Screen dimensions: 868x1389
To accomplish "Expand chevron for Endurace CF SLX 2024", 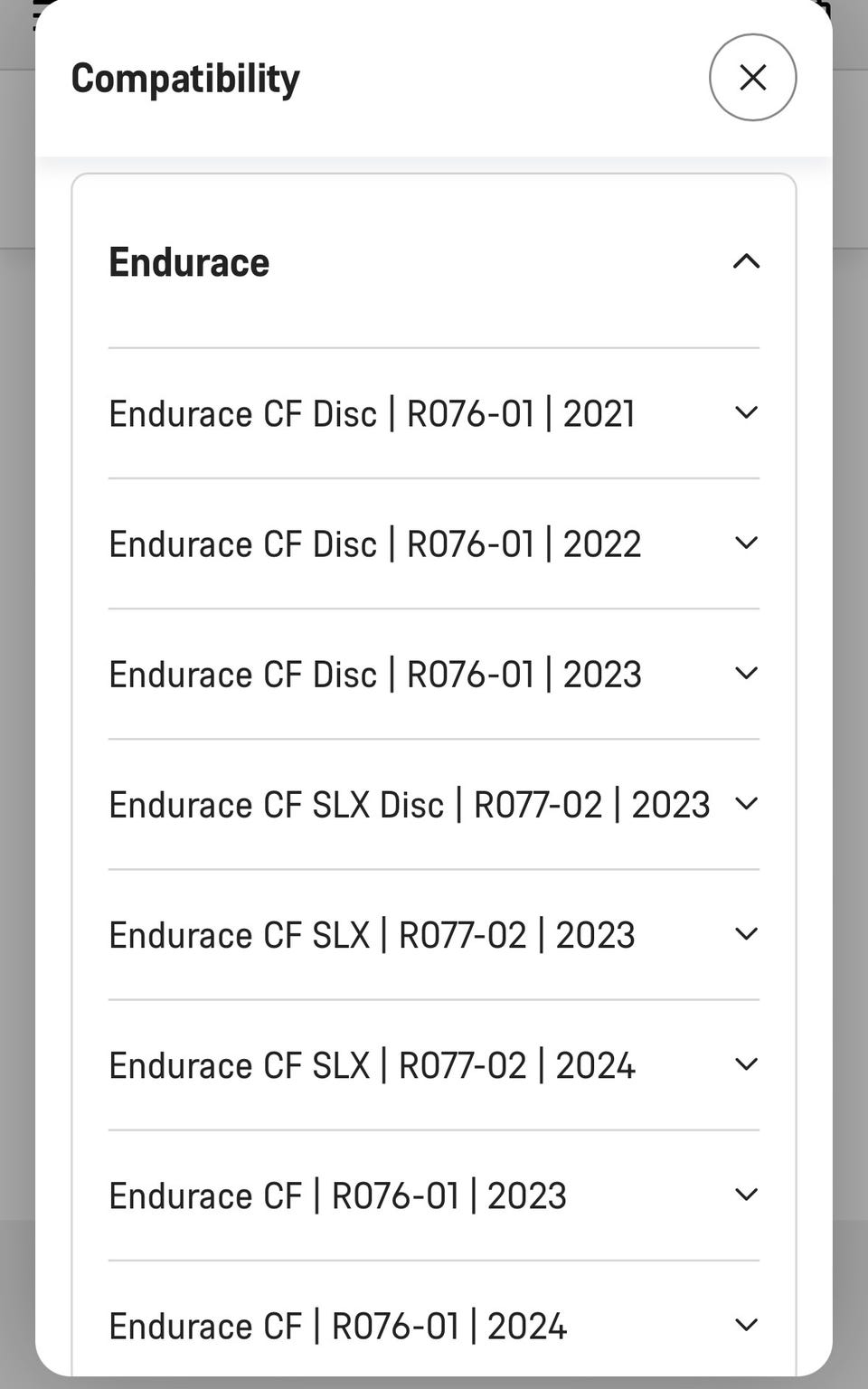I will [746, 1064].
